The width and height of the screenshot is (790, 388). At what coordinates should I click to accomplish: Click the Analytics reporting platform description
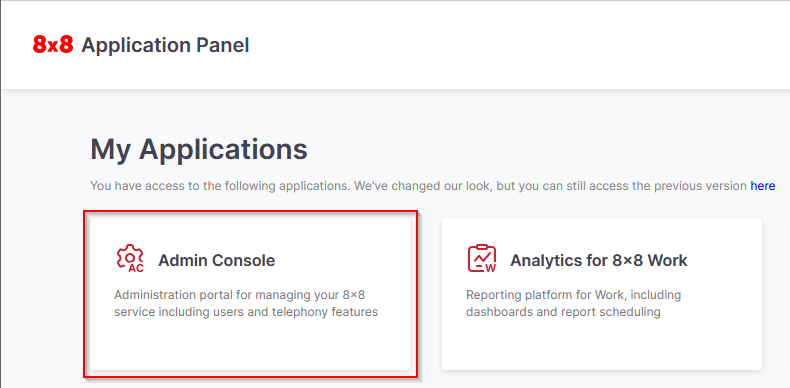(573, 303)
